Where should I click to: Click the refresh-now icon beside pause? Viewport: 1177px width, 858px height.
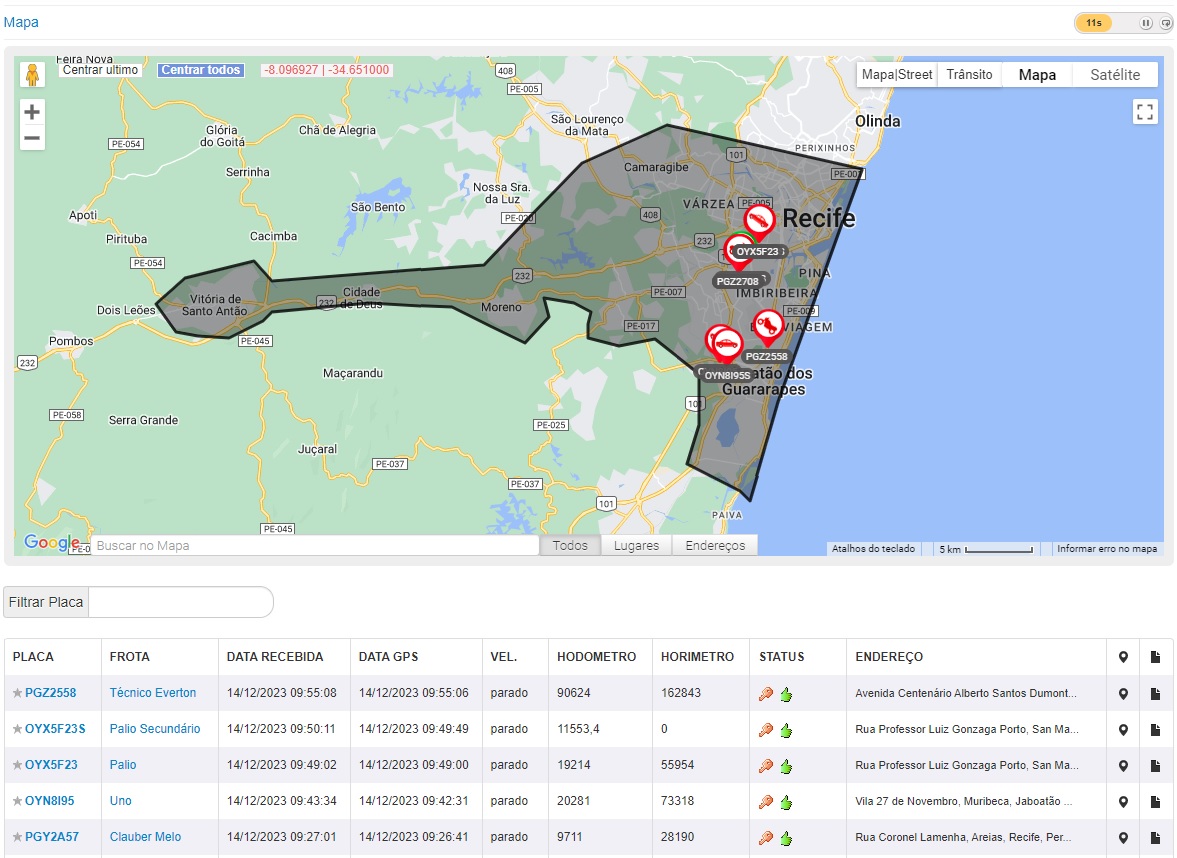[1166, 23]
